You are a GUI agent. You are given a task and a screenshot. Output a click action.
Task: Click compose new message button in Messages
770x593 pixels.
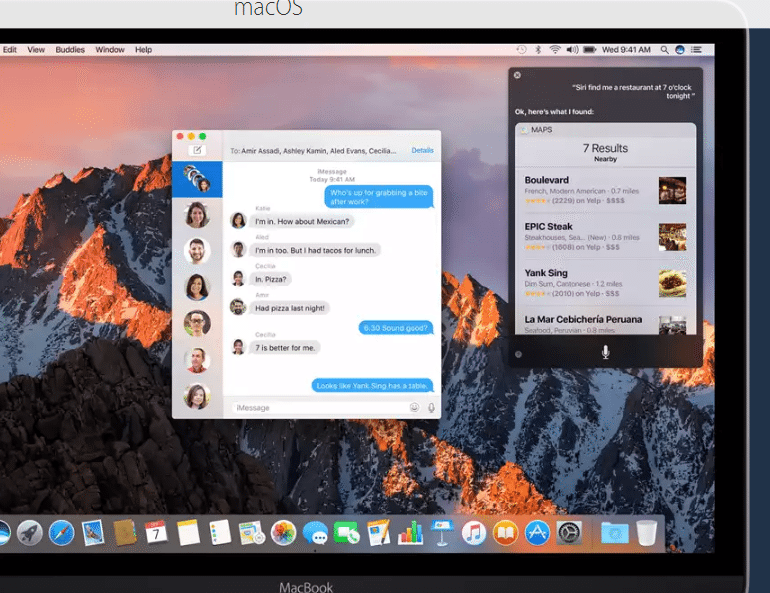197,150
